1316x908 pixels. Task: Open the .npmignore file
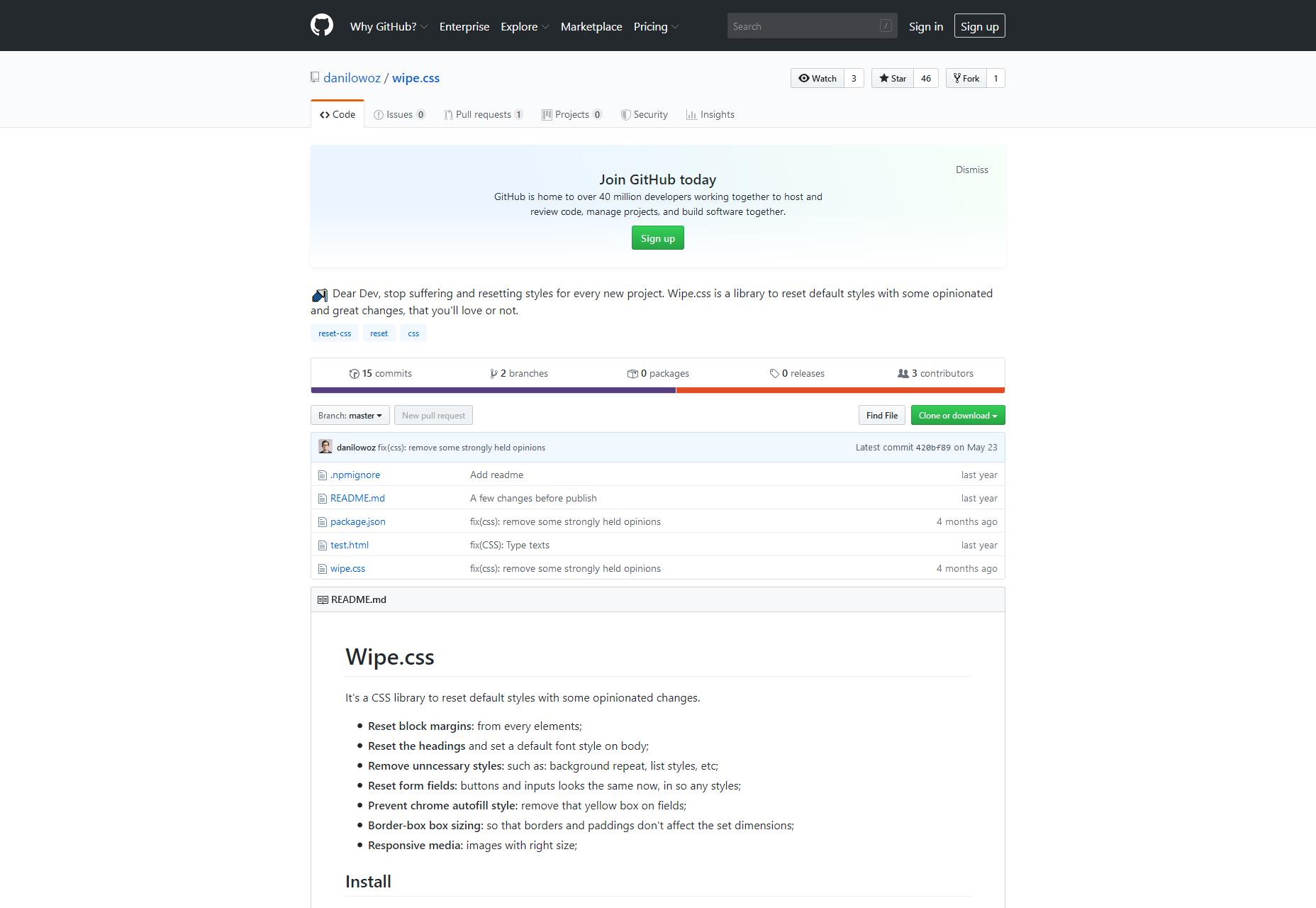tap(355, 475)
